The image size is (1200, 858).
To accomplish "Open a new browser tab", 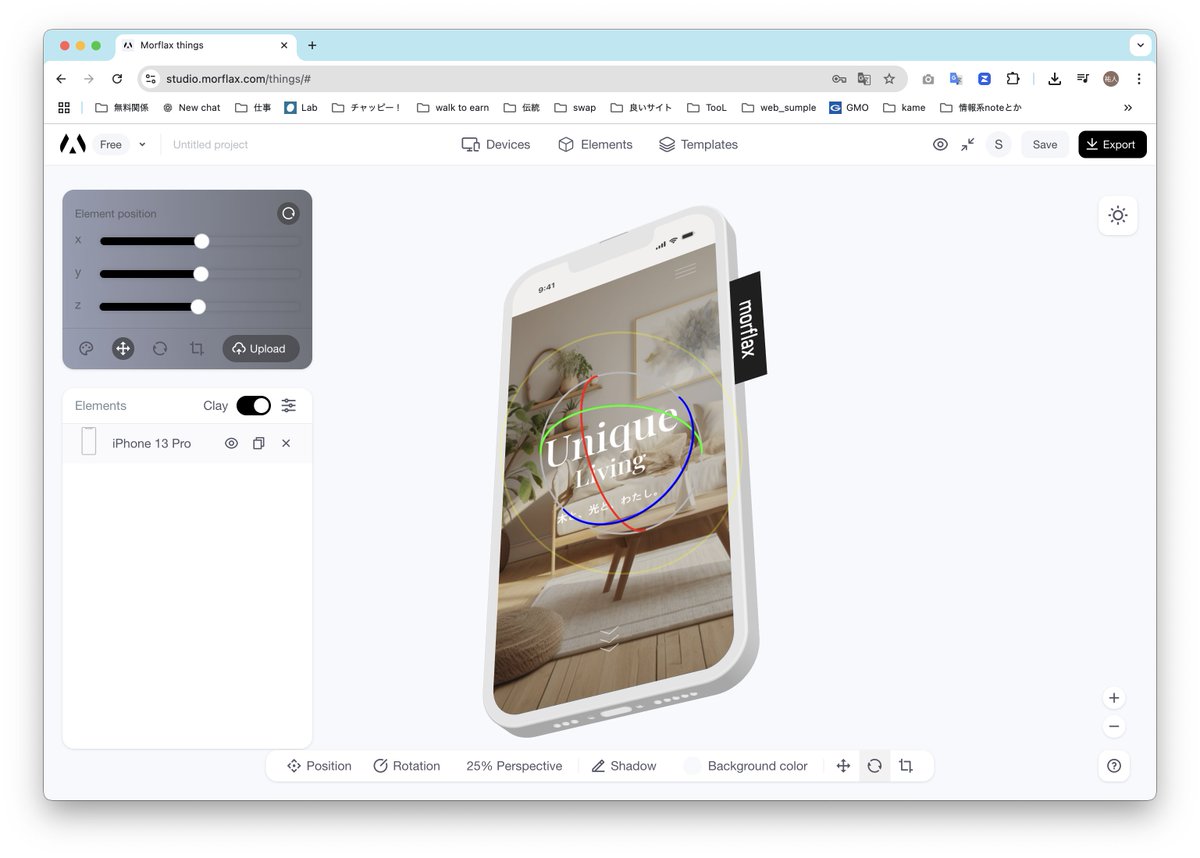I will tap(312, 45).
